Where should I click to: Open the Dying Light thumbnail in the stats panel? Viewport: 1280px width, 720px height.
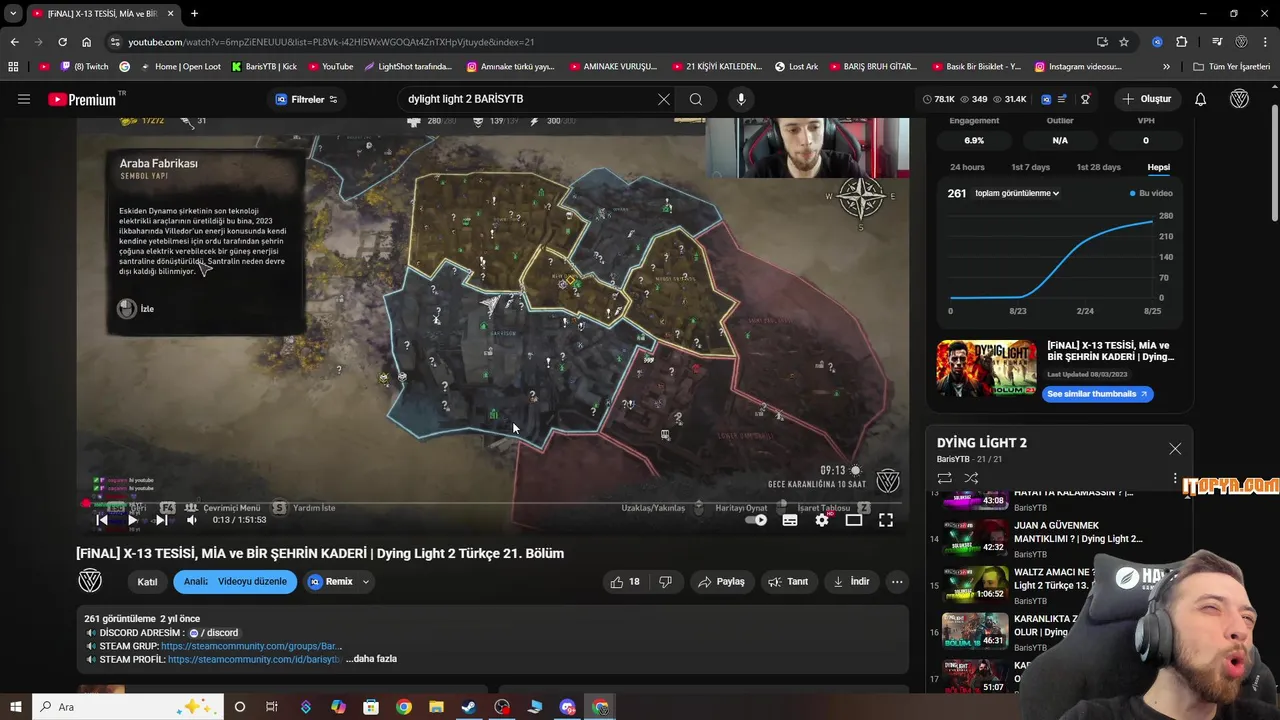(x=986, y=369)
